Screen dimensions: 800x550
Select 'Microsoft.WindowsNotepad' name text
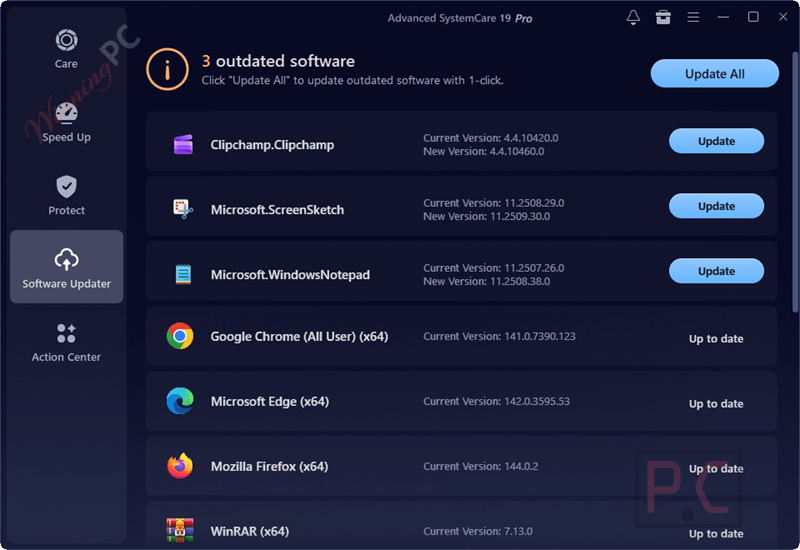290,274
